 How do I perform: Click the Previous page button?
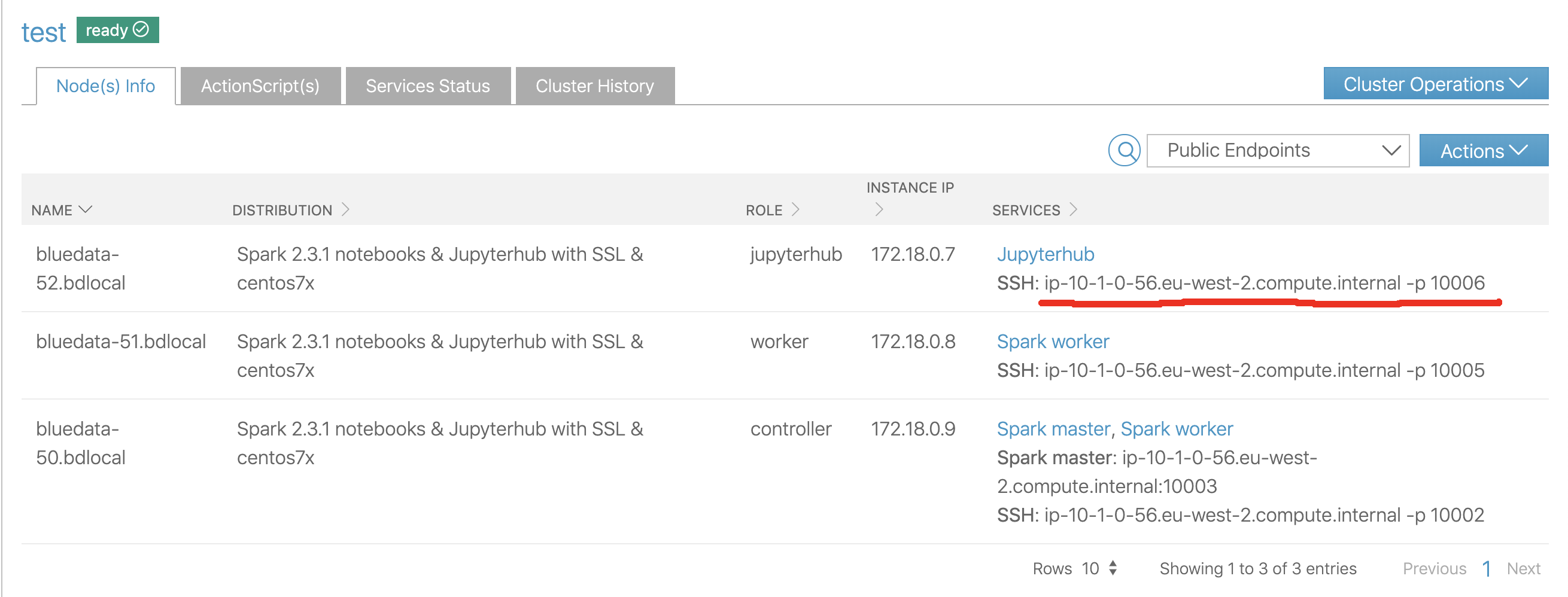tap(1434, 568)
